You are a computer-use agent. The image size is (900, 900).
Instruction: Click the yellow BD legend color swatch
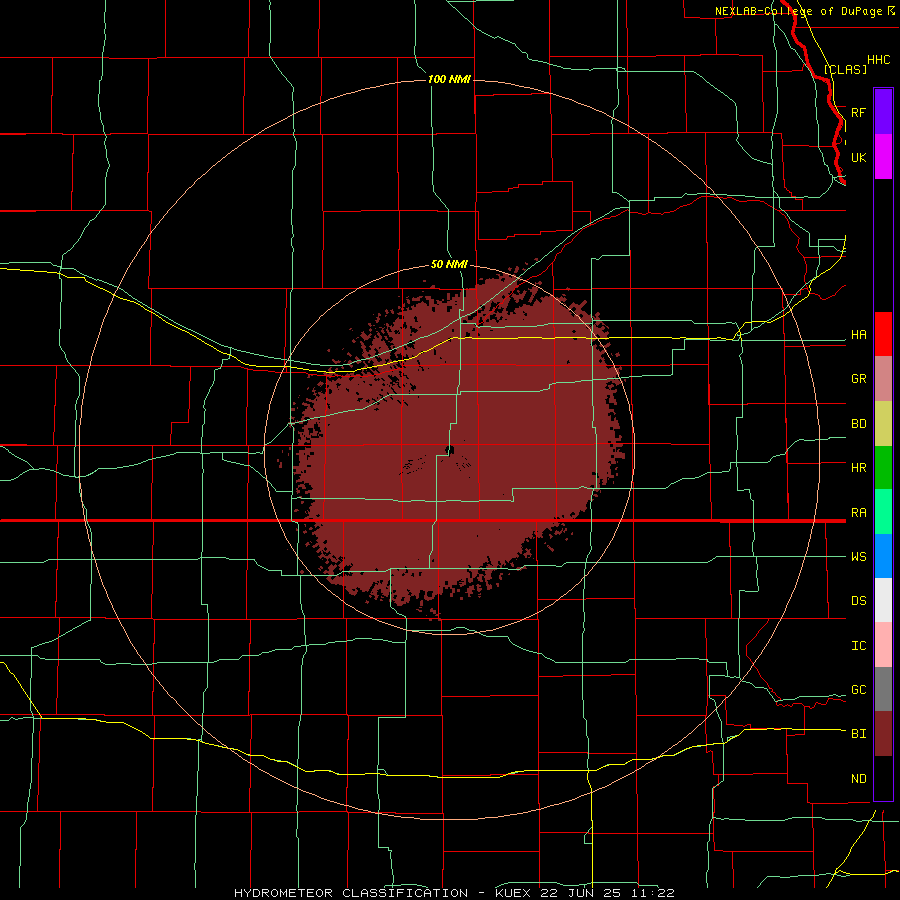coord(883,424)
